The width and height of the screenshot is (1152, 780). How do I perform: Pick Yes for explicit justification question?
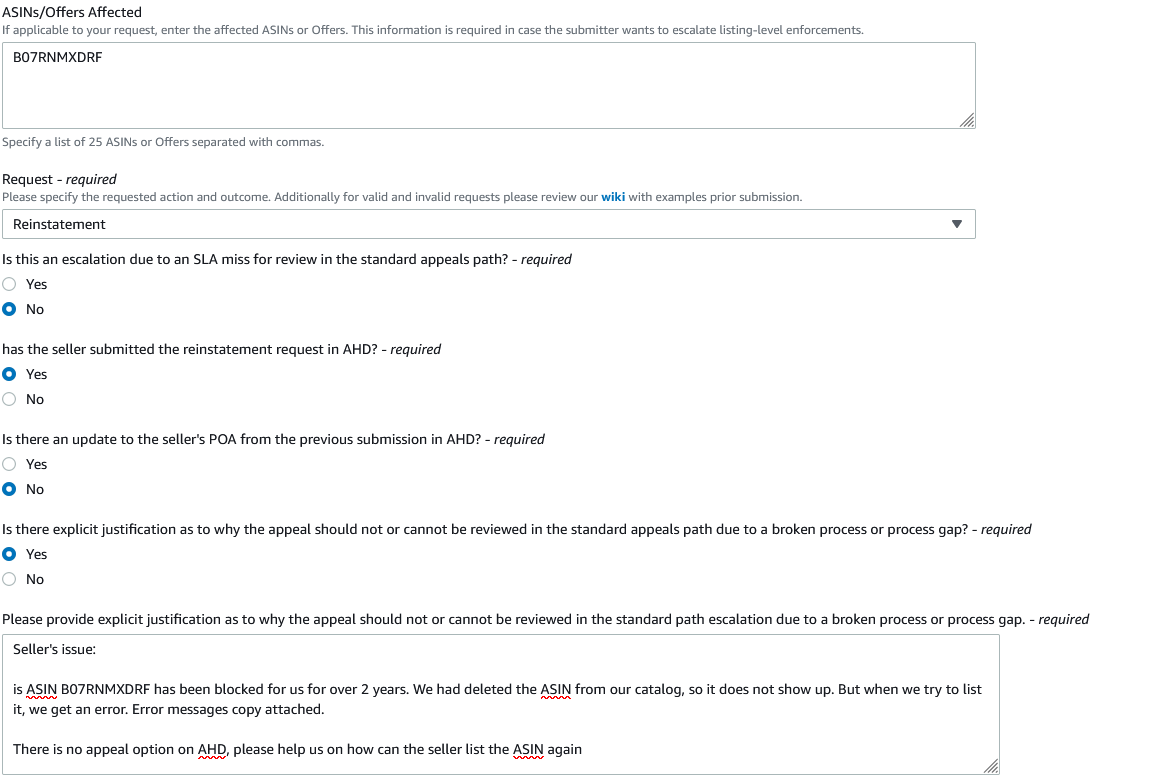[10, 555]
